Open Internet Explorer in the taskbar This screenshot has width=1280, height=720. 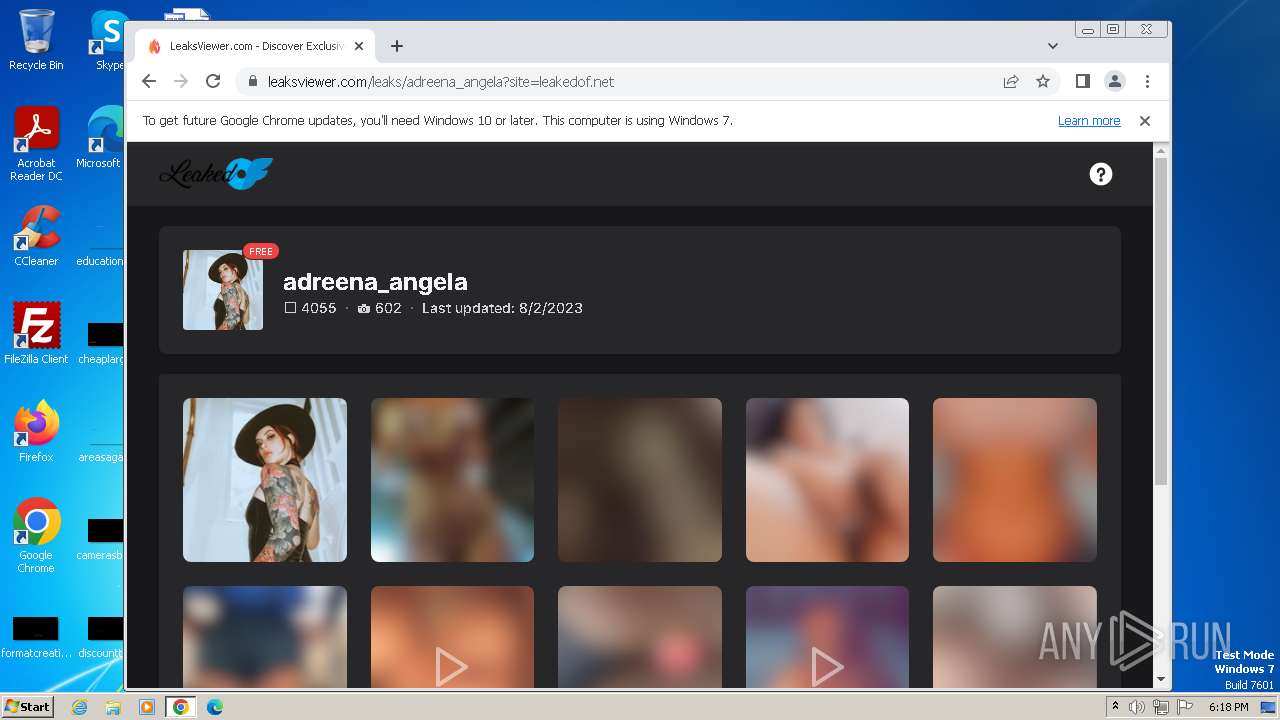79,707
